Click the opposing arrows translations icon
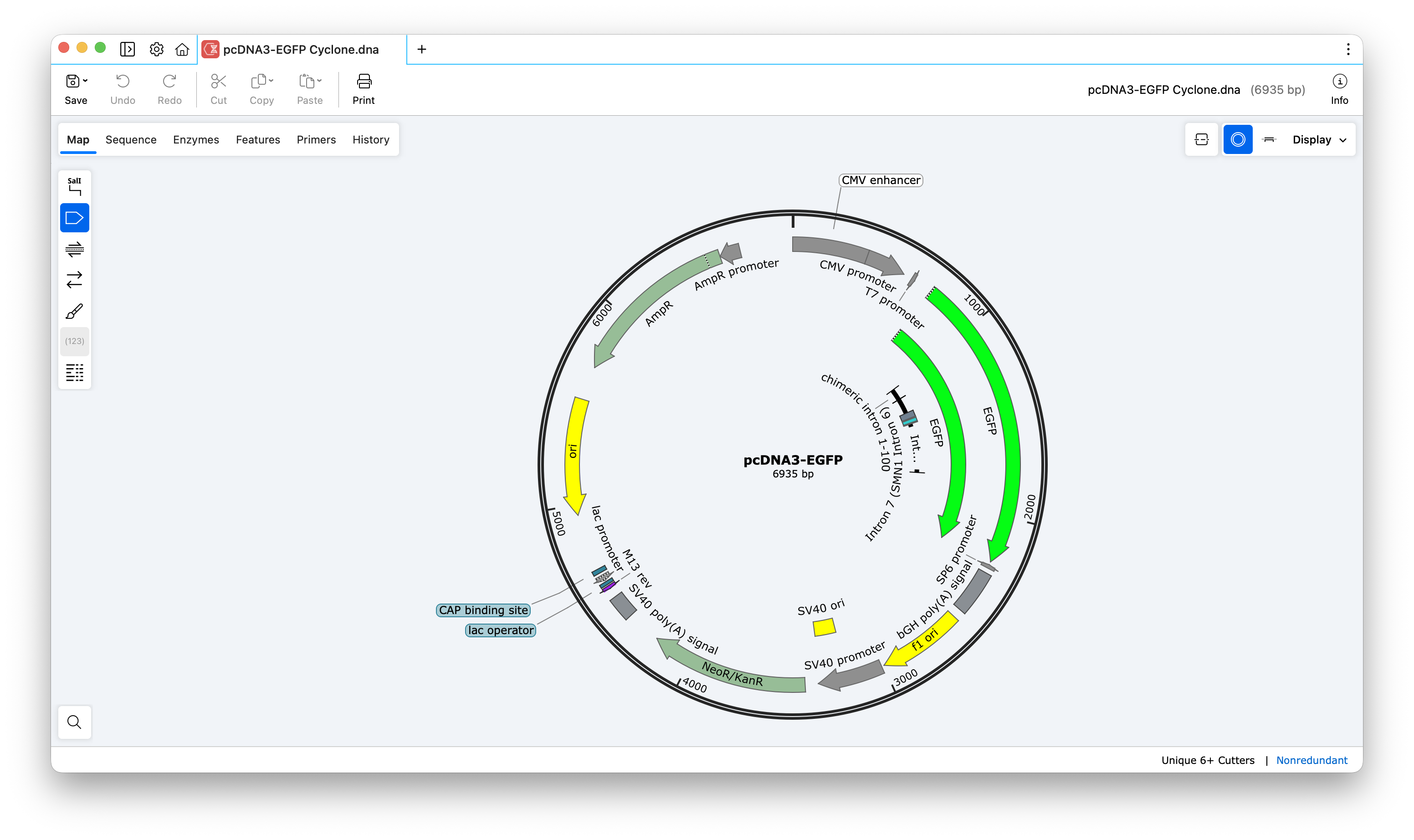 click(74, 280)
